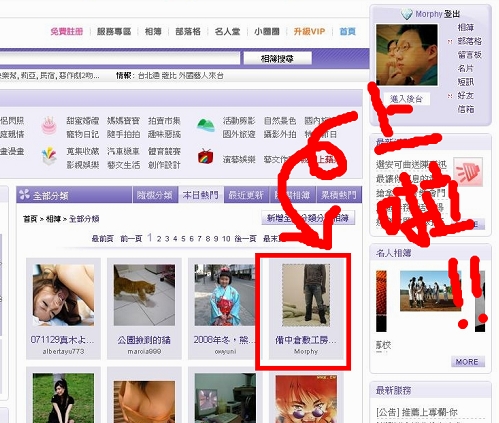Open 小圈圈 in the top navigation
Image resolution: width=499 pixels, height=423 pixels.
(267, 32)
